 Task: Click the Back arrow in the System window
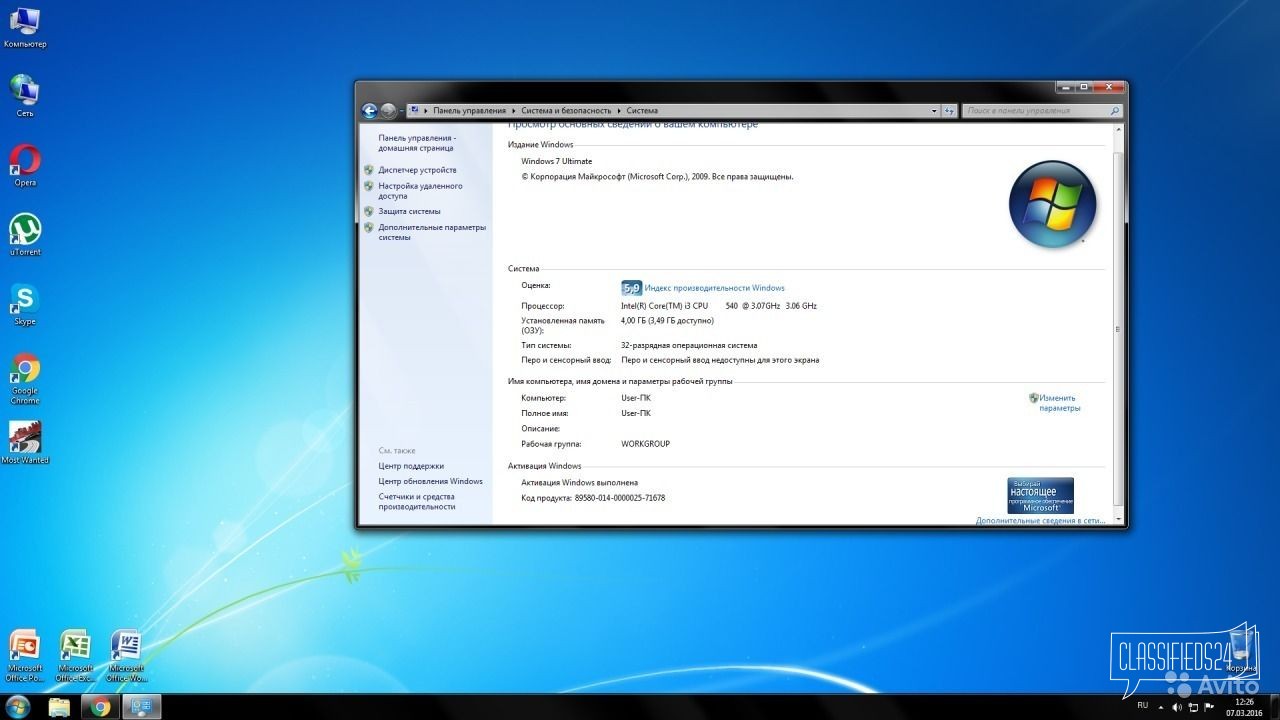pyautogui.click(x=369, y=111)
